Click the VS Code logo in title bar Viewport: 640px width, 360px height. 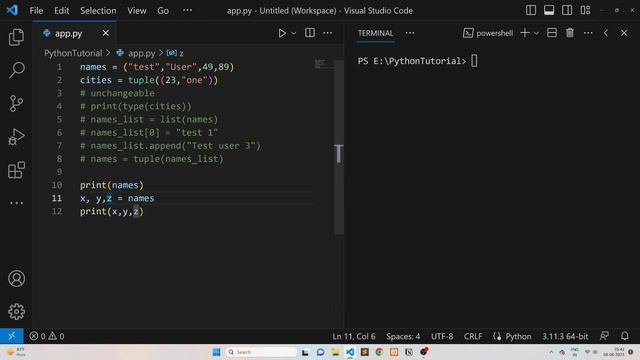12,10
